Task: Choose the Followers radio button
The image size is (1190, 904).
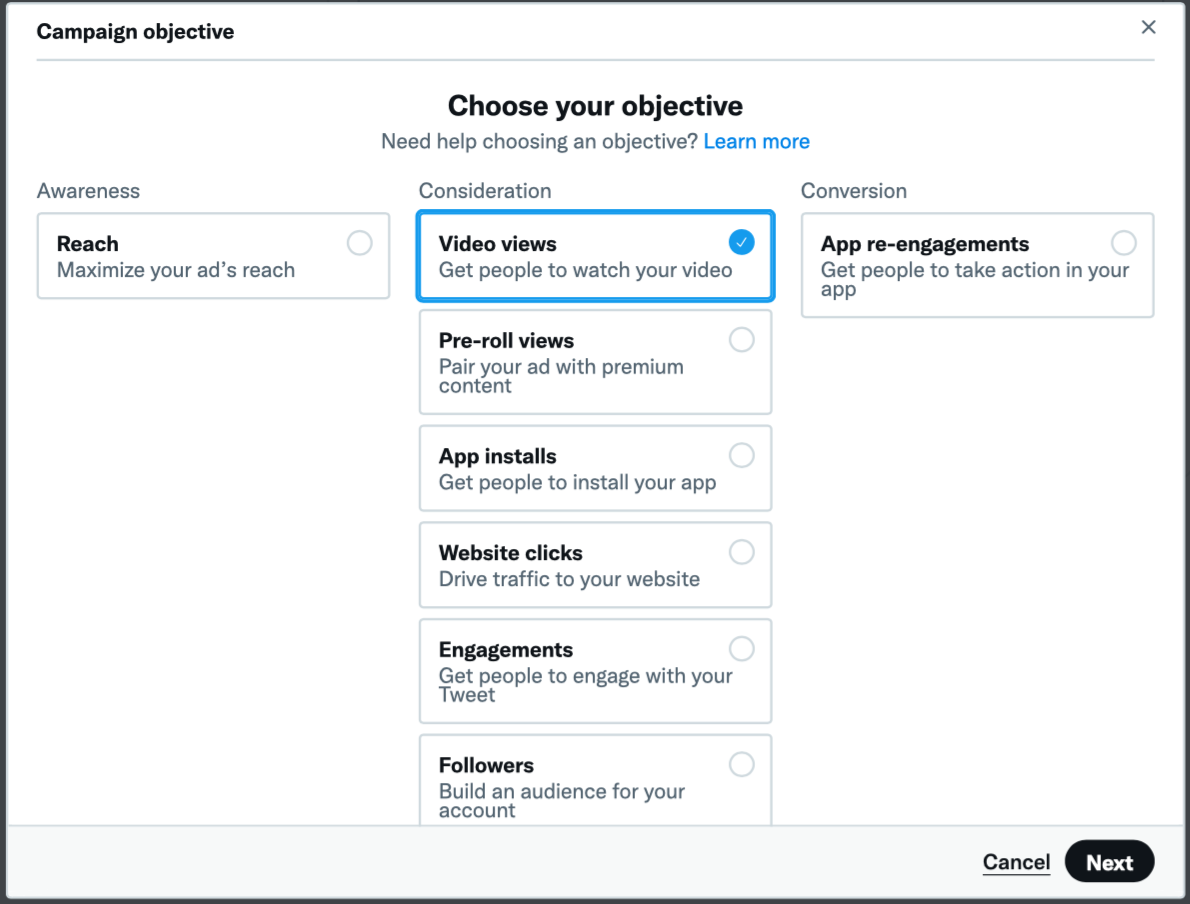Action: point(742,765)
